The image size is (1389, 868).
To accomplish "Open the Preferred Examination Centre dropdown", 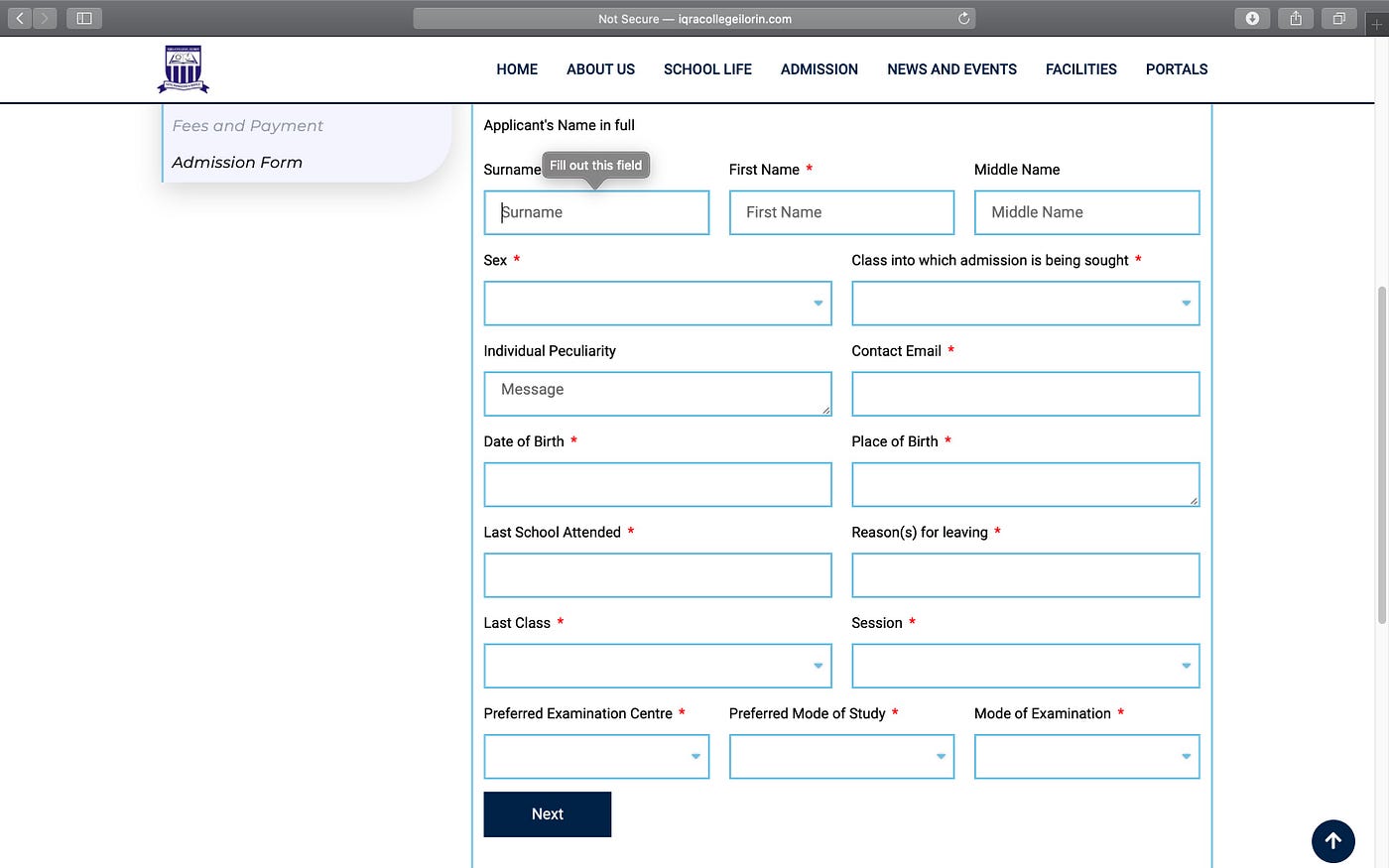I will click(x=596, y=757).
